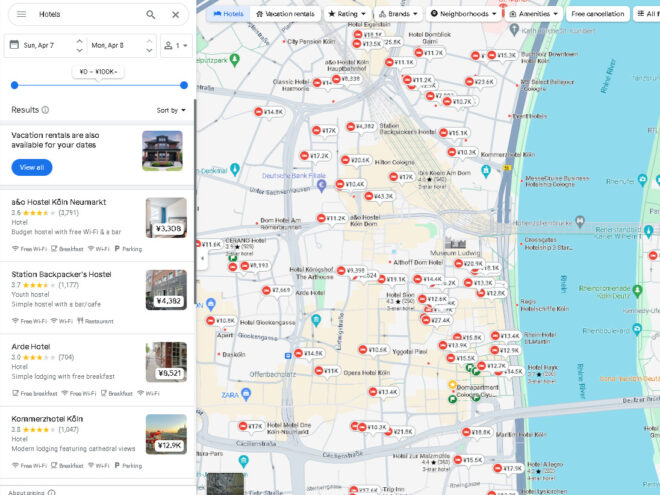Screen dimensions: 660x495
Task: Open the Sort by dropdown
Action: [171, 110]
